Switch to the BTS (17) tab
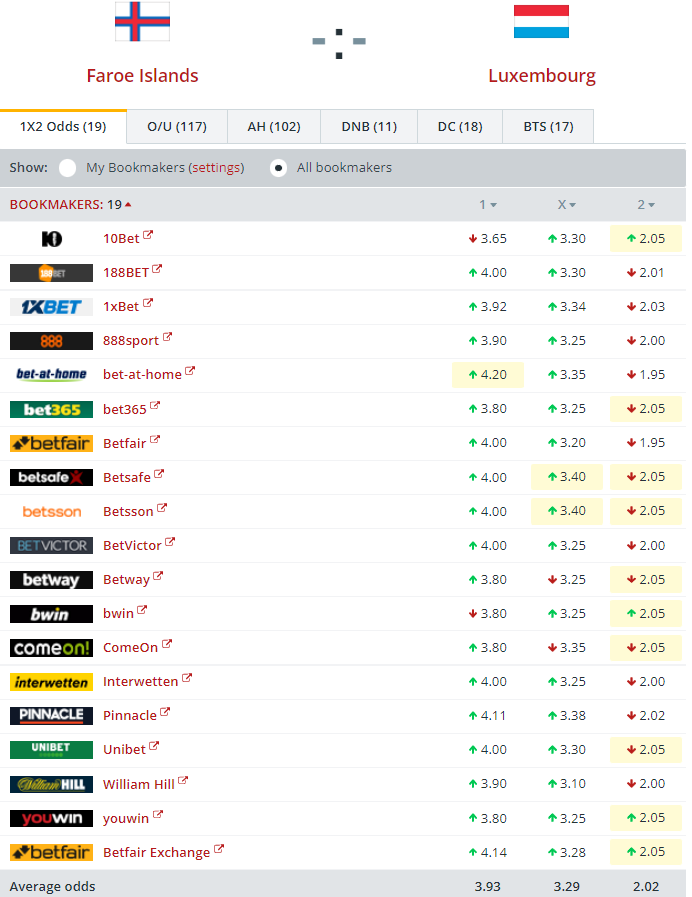Image resolution: width=692 pixels, height=897 pixels. [x=548, y=127]
